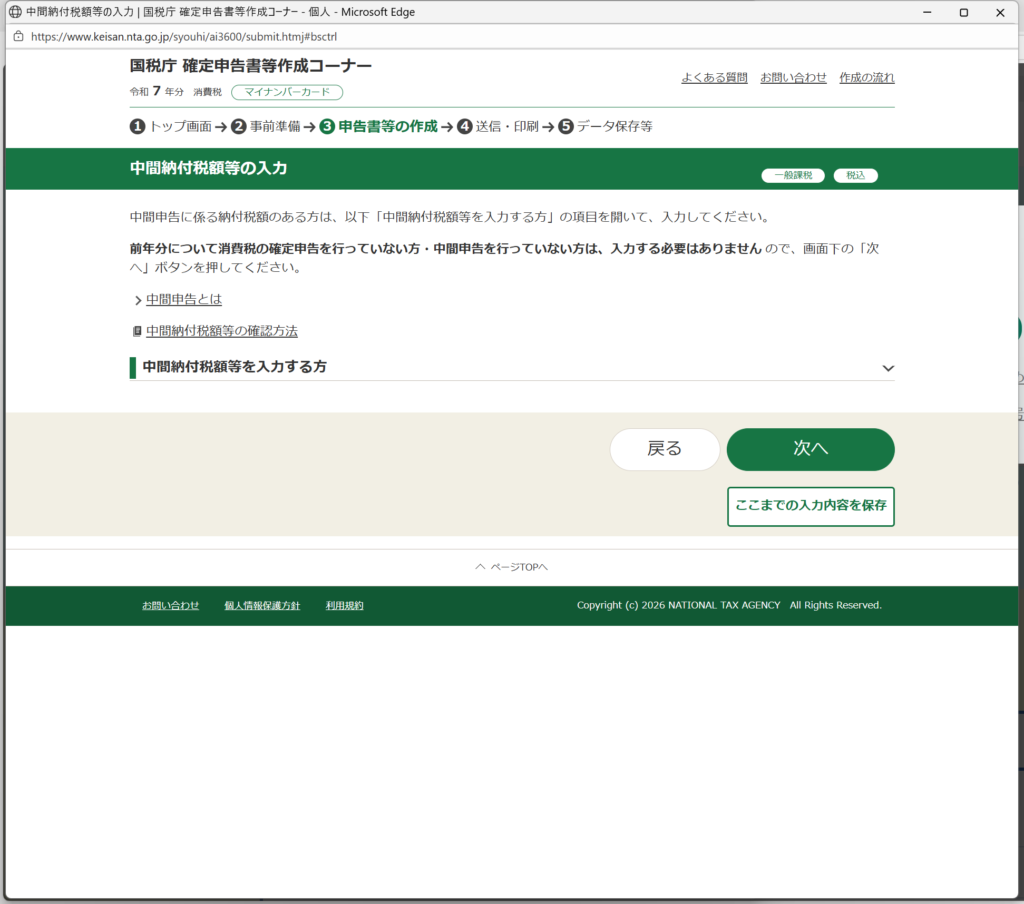Click the step 2 事前準備 number icon
This screenshot has width=1024, height=904.
point(239,126)
